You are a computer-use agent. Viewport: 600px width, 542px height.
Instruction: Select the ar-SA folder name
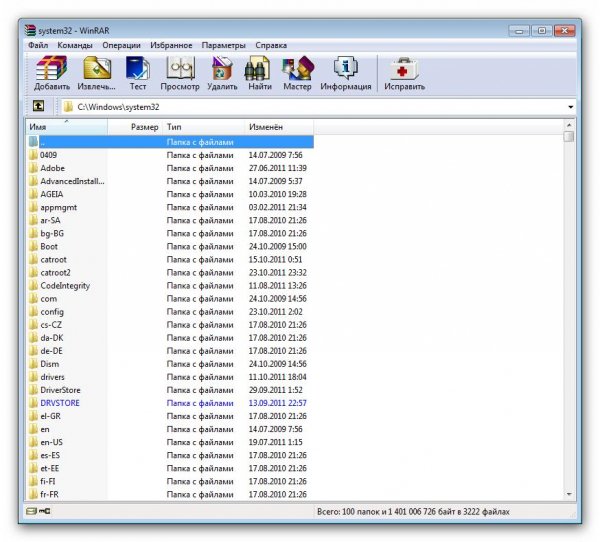coord(50,220)
